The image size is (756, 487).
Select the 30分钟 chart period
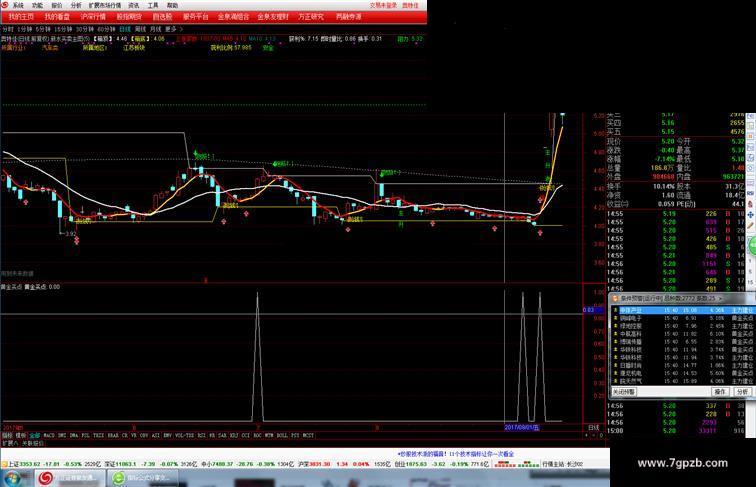[x=85, y=29]
